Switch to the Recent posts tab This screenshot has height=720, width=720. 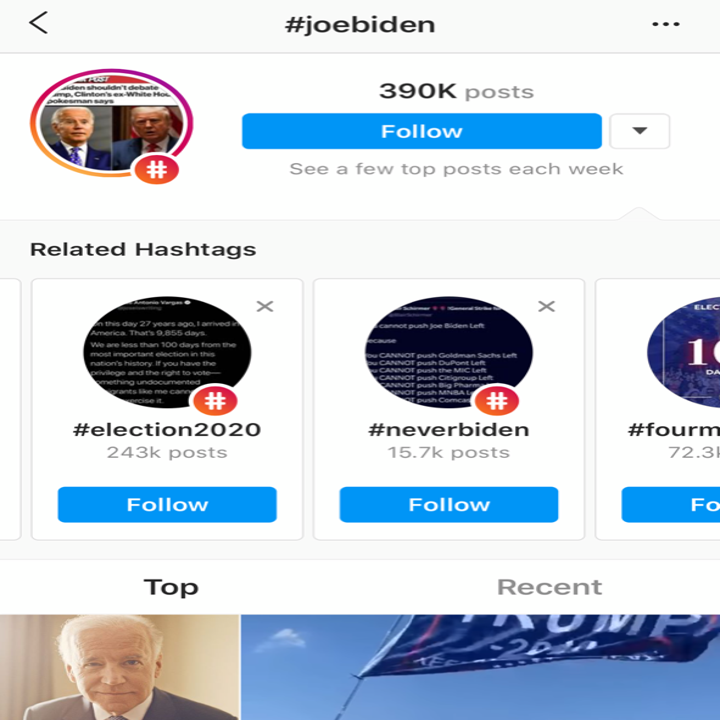pyautogui.click(x=549, y=587)
